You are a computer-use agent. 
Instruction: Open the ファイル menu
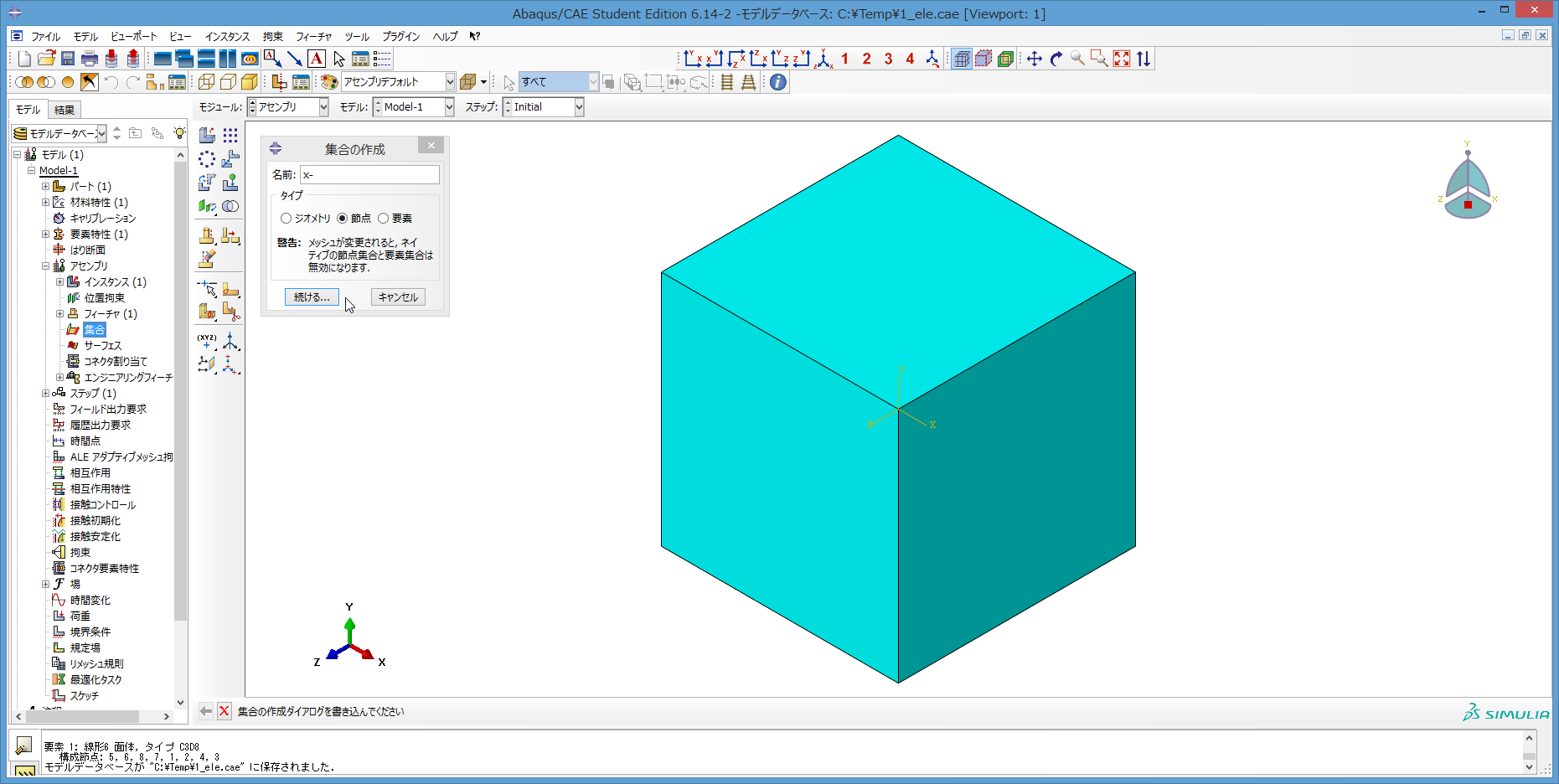(45, 37)
